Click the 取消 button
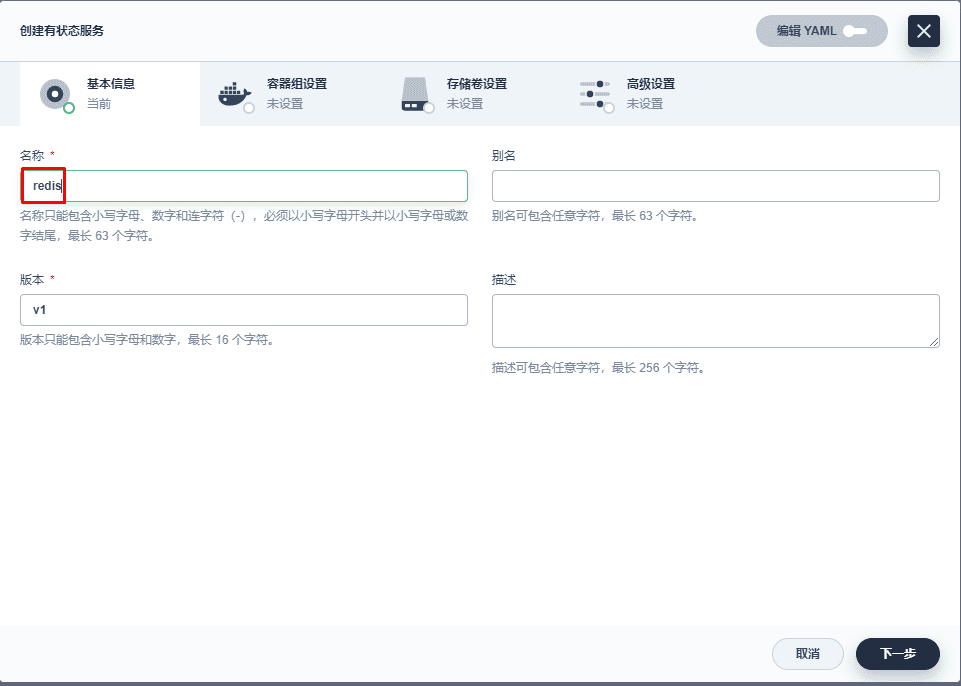 coord(808,654)
